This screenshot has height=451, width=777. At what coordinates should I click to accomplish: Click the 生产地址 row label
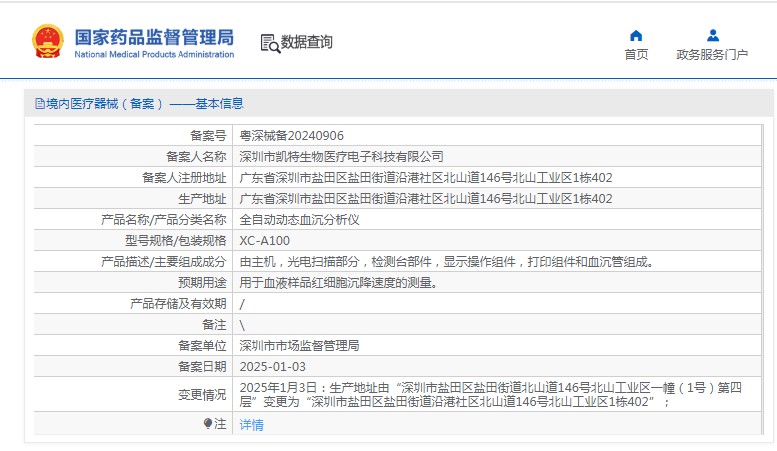[202, 199]
